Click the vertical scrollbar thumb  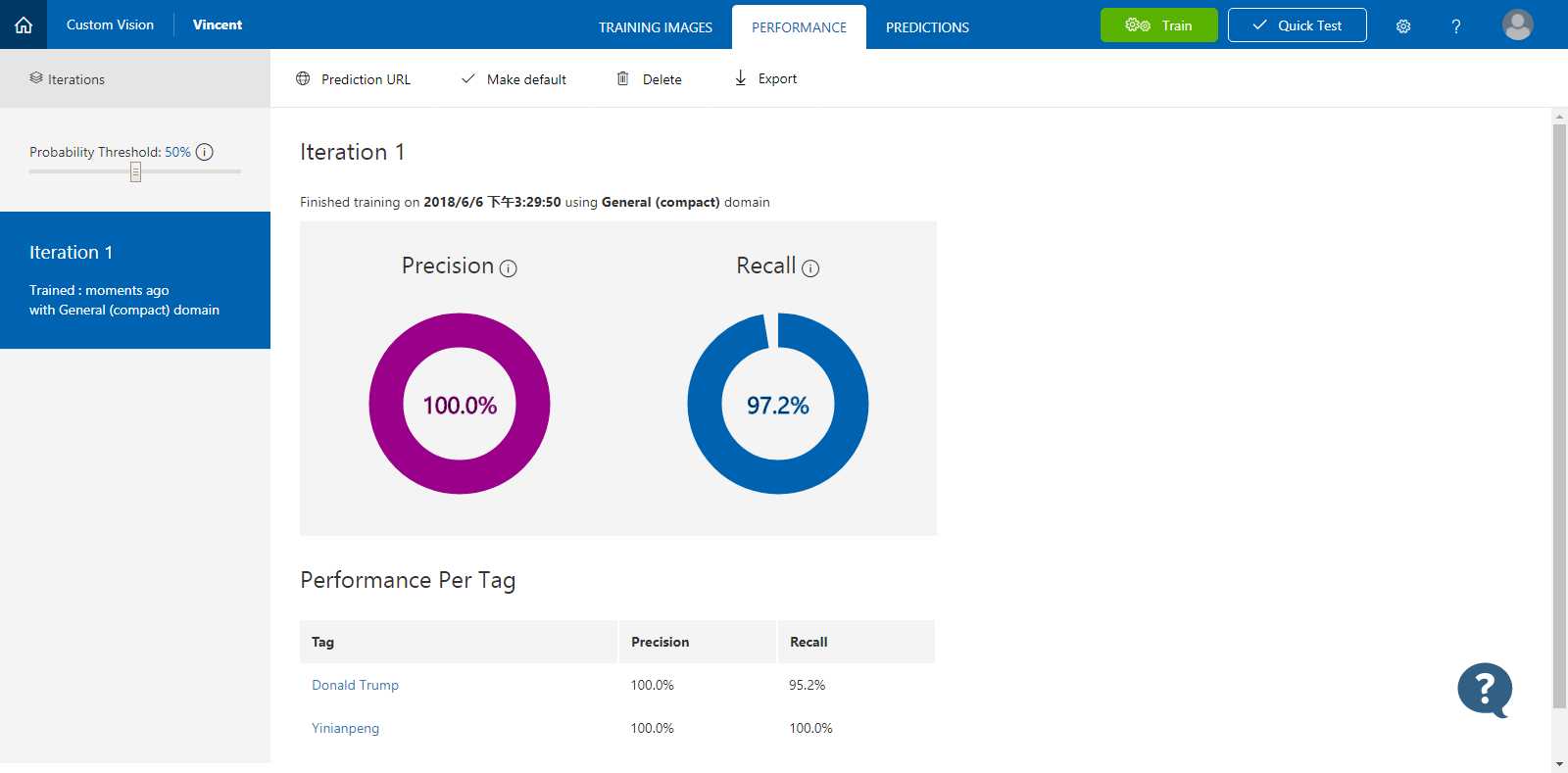(1559, 415)
